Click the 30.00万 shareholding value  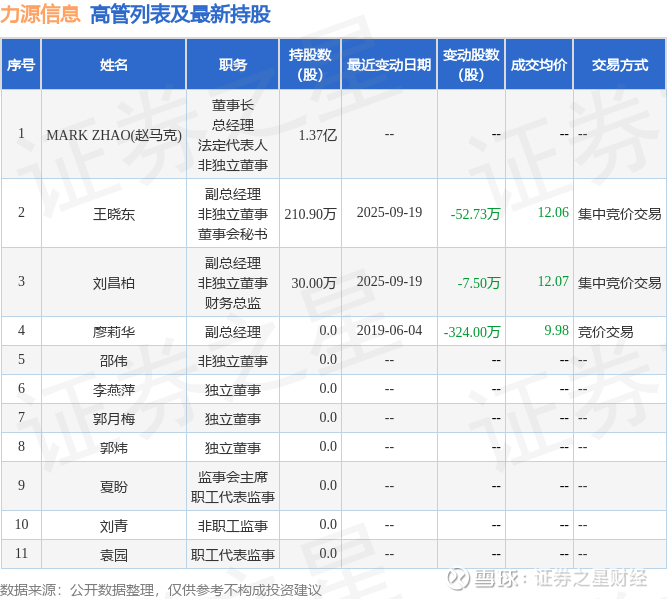pyautogui.click(x=314, y=282)
